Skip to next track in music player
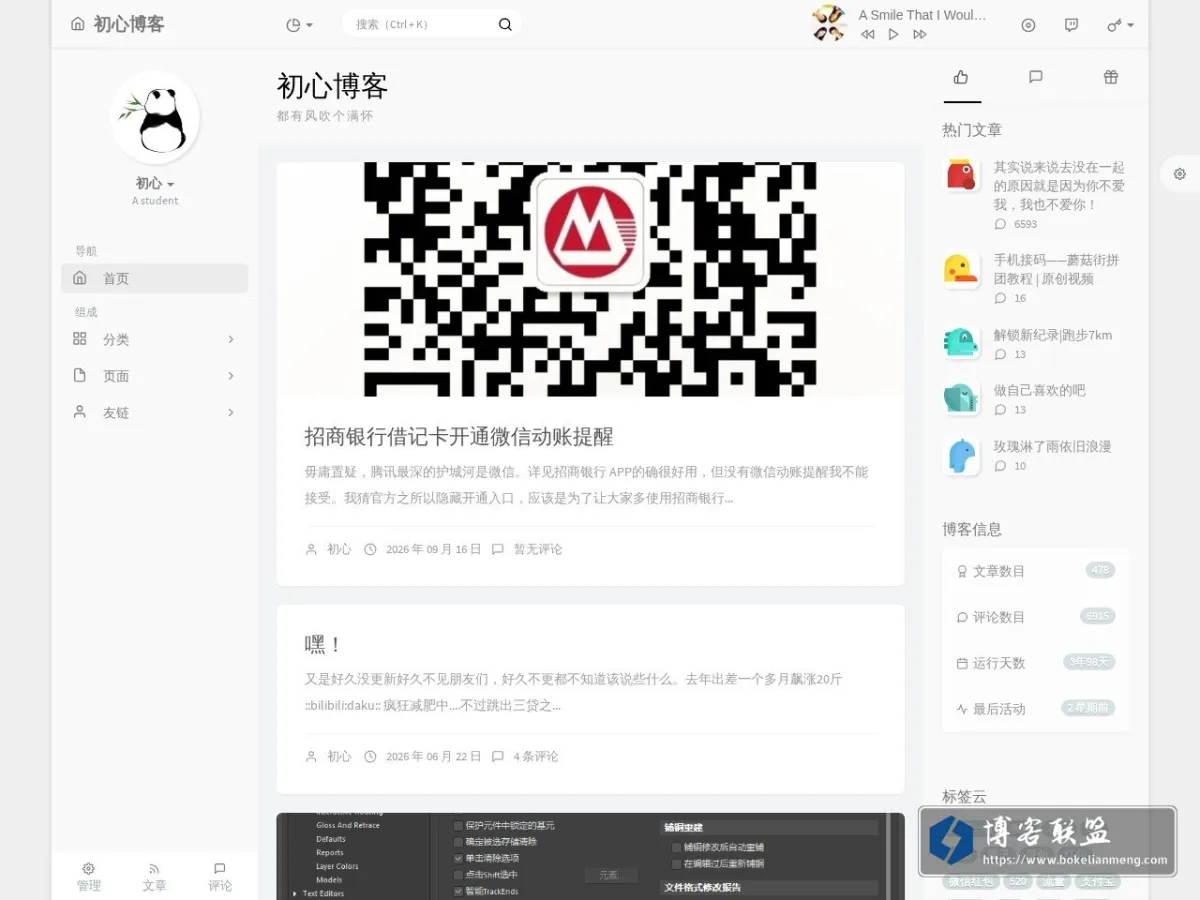The height and width of the screenshot is (900, 1200). click(x=920, y=34)
